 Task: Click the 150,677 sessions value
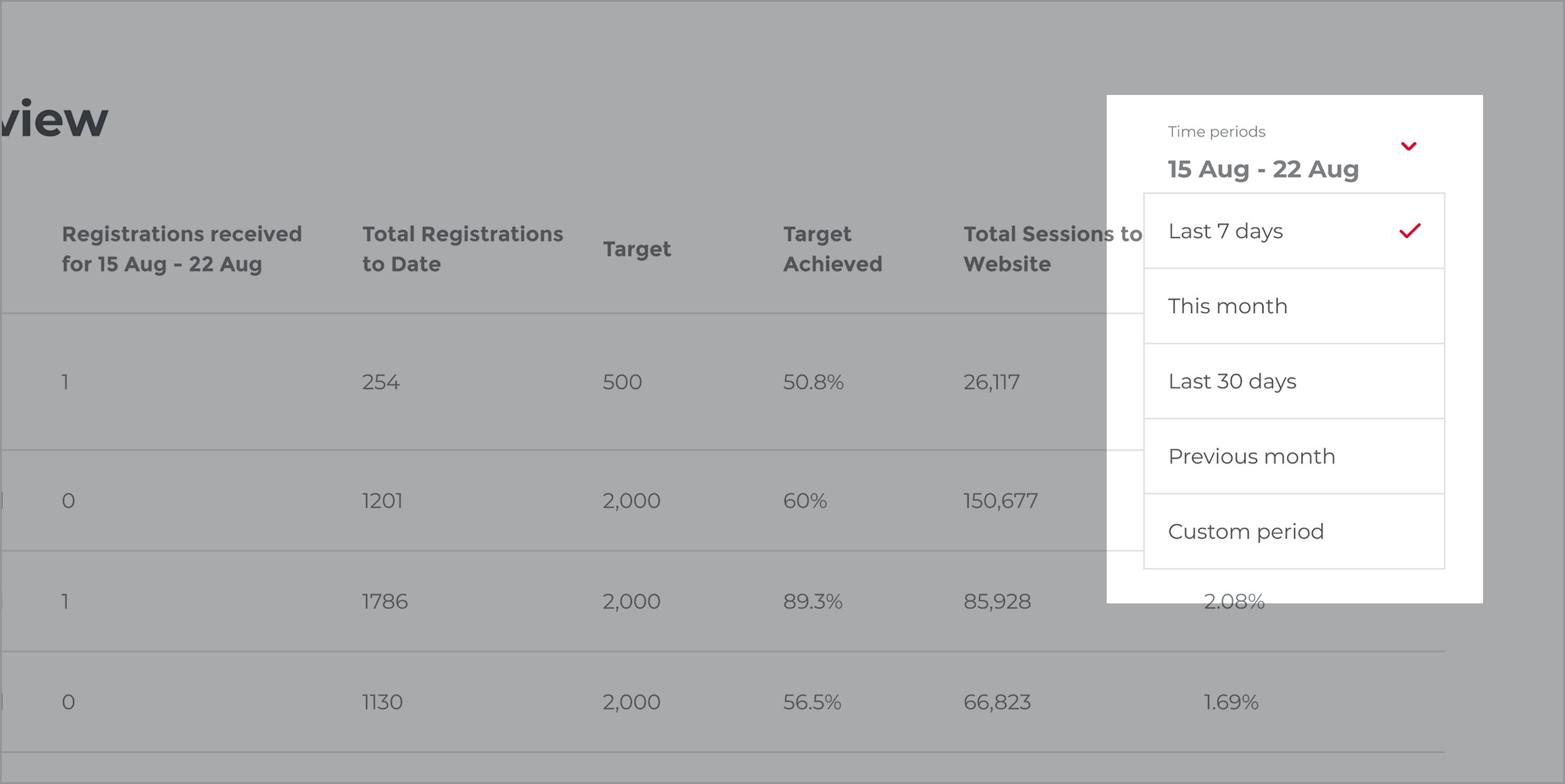pyautogui.click(x=1000, y=501)
